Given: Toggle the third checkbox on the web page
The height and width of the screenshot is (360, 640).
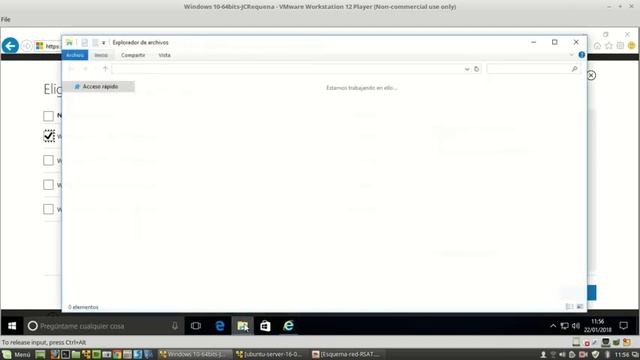Looking at the screenshot, I should click(48, 160).
